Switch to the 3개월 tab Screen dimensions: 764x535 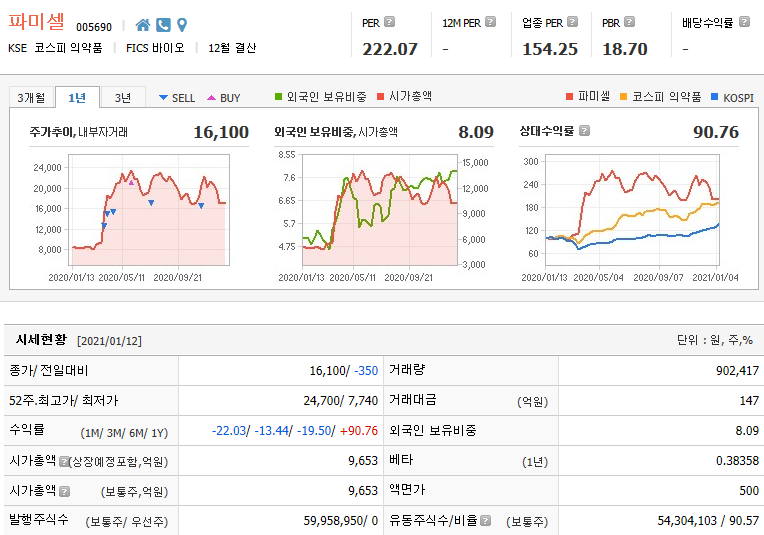tap(31, 97)
